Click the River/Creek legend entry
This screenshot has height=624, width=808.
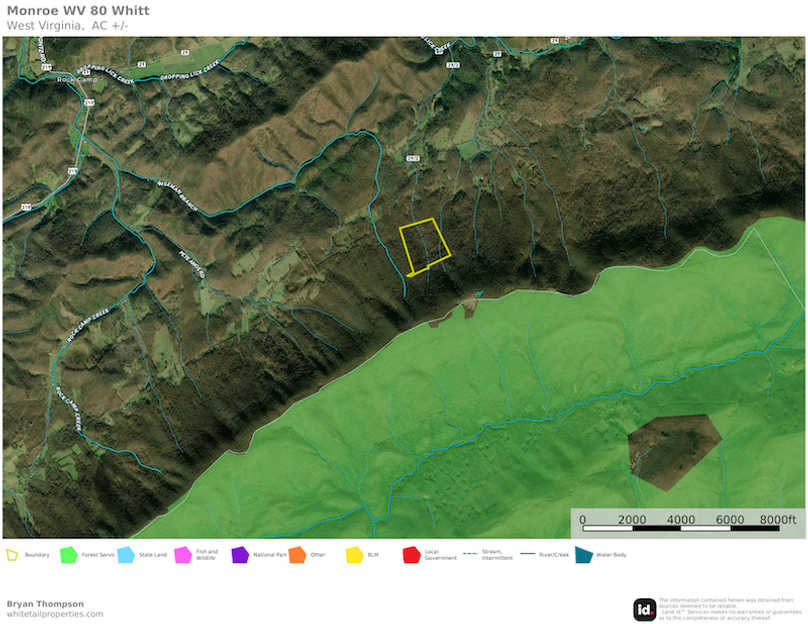538,554
